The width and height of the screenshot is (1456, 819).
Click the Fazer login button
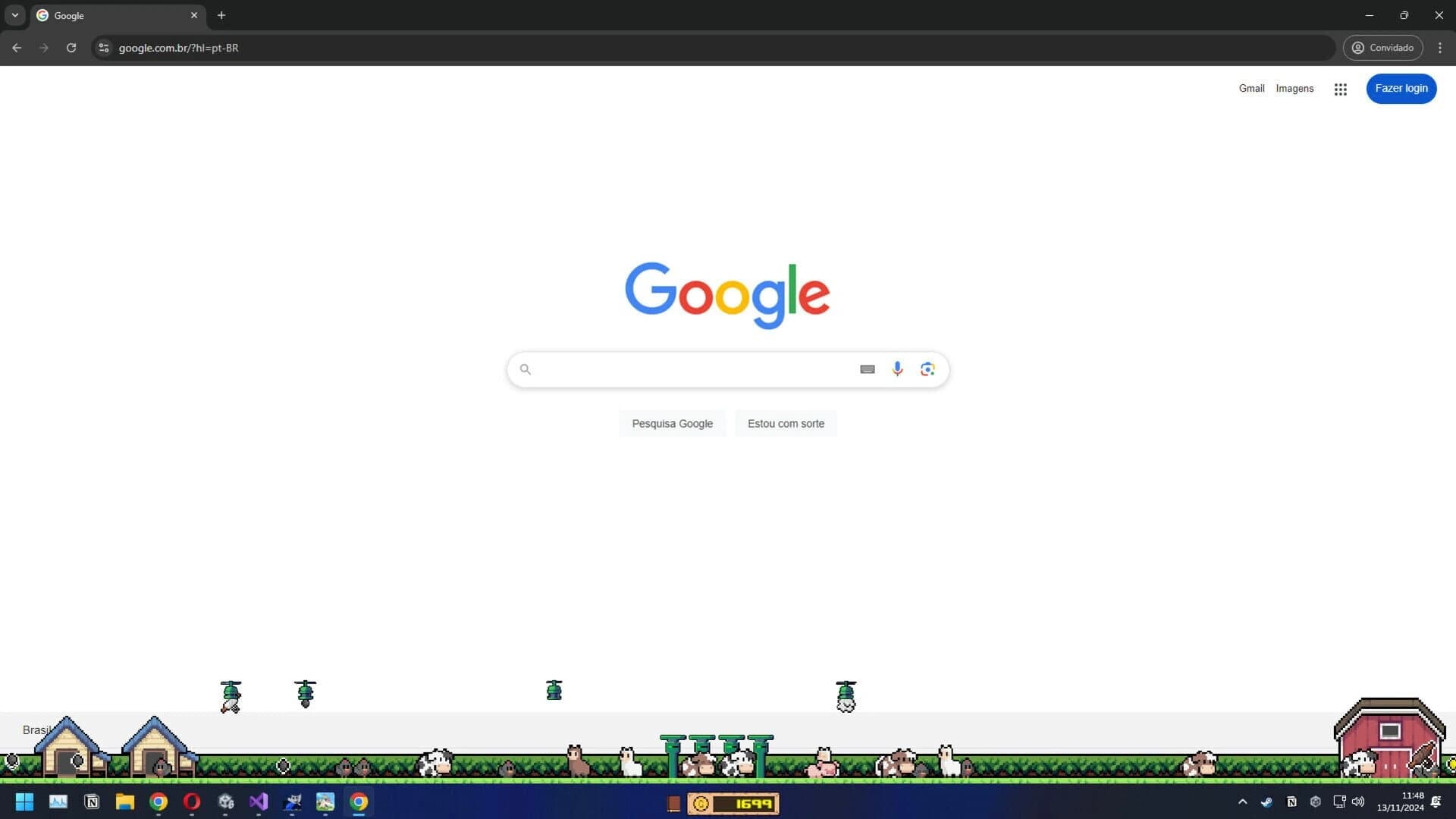1401,88
